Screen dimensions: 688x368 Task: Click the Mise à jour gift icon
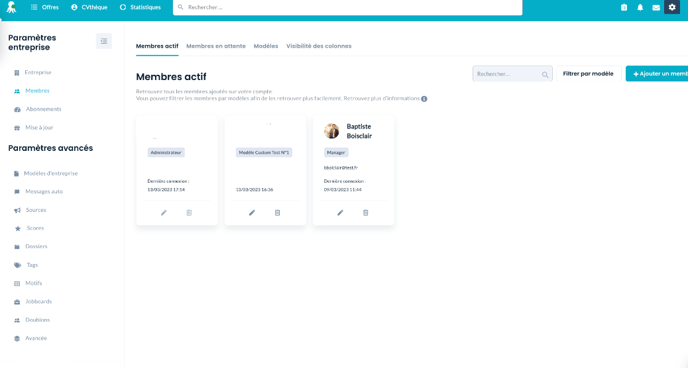(x=17, y=128)
